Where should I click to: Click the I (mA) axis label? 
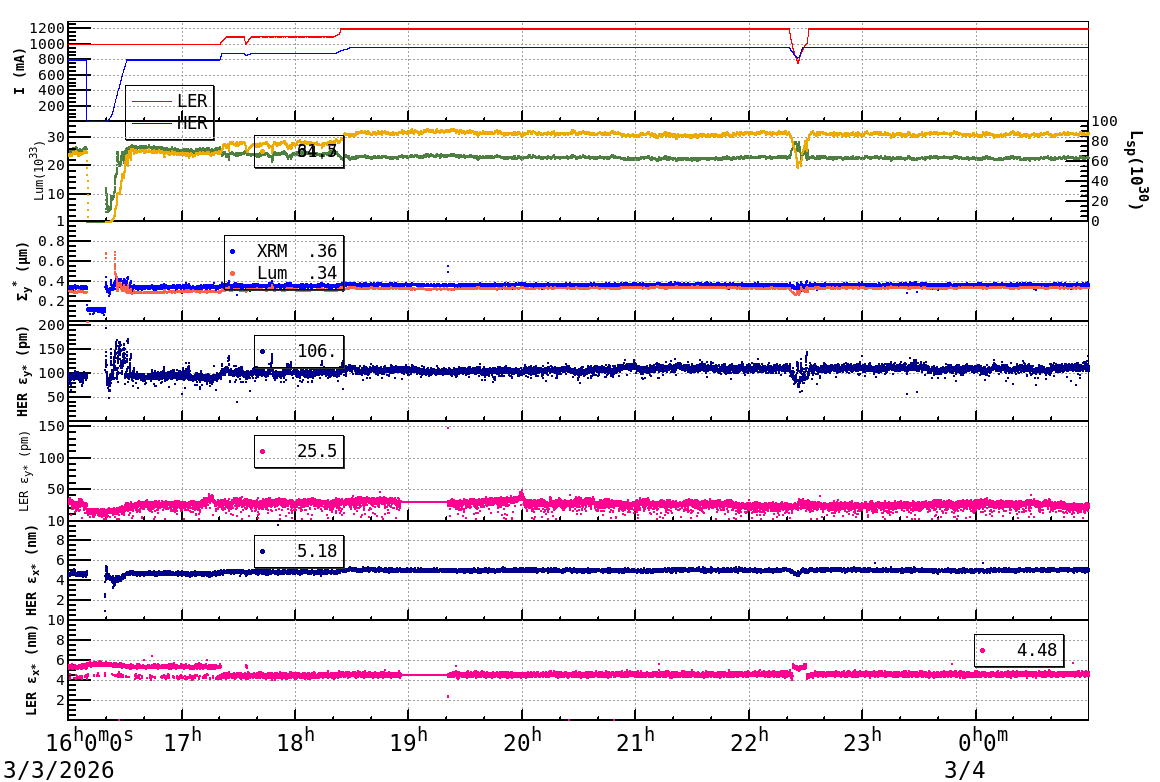(x=19, y=72)
